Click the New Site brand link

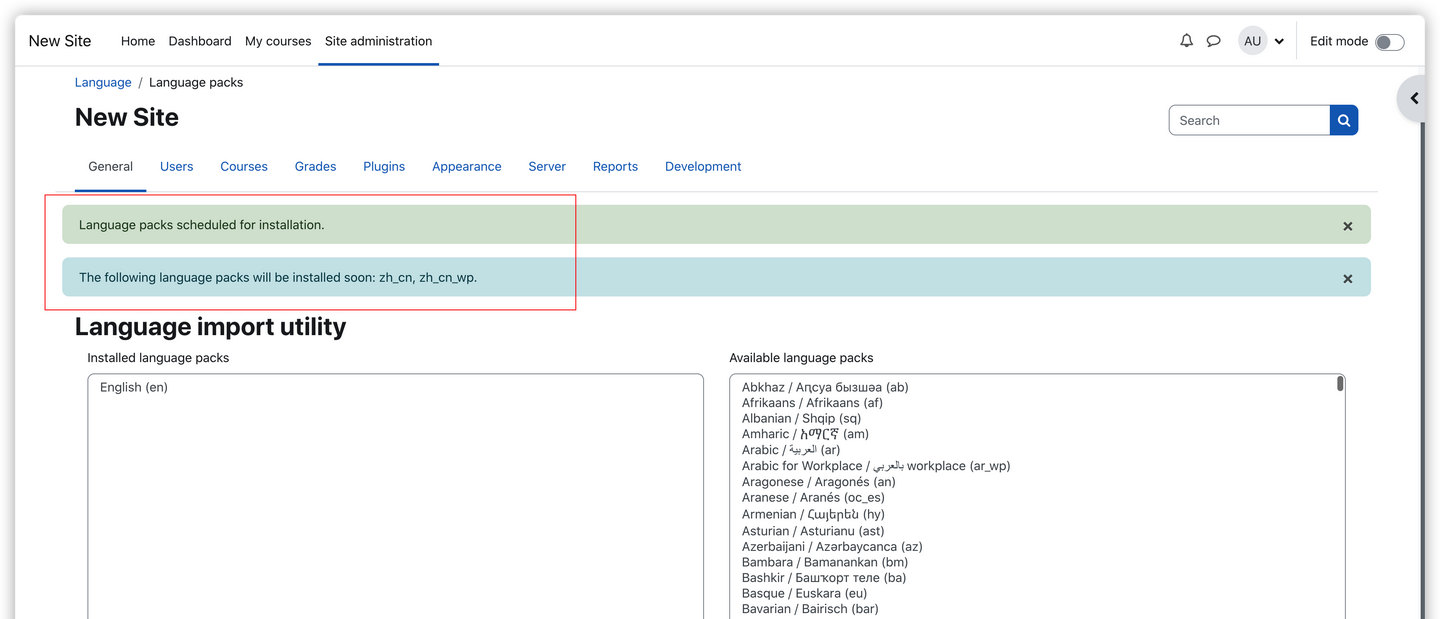click(x=60, y=41)
